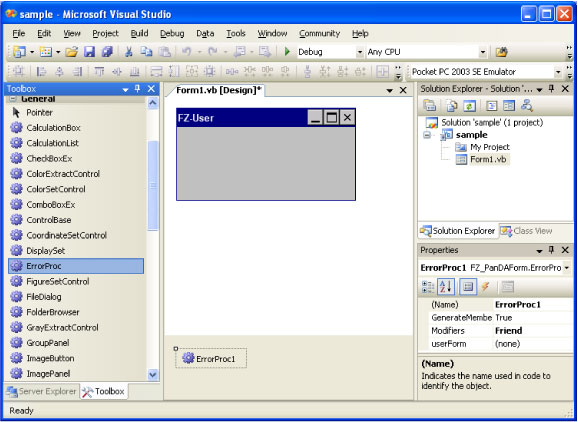
Task: Select CalculationBox in the Toolbox
Action: coord(76,128)
